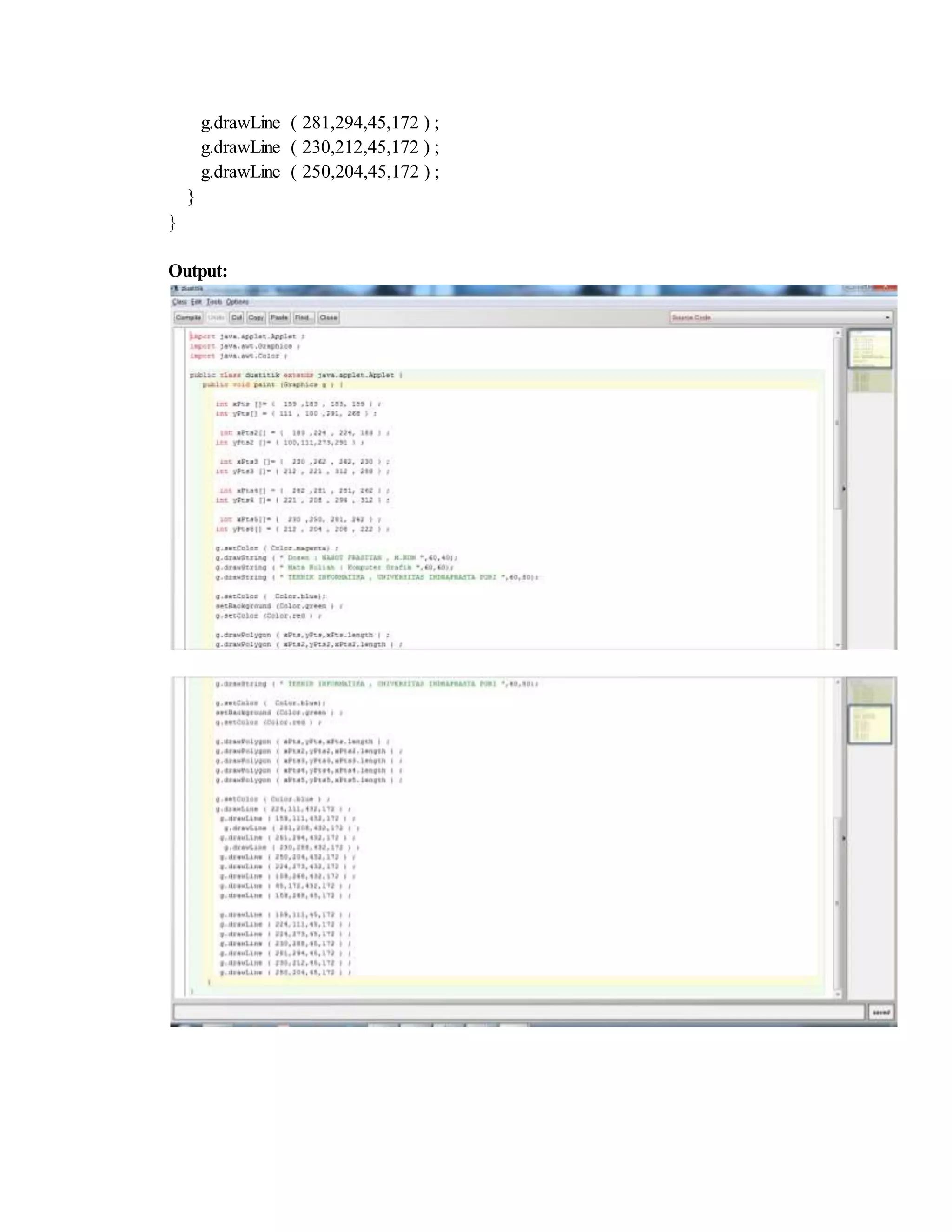Click the Find... toolbar button
The width and height of the screenshot is (952, 1232).
pyautogui.click(x=303, y=318)
